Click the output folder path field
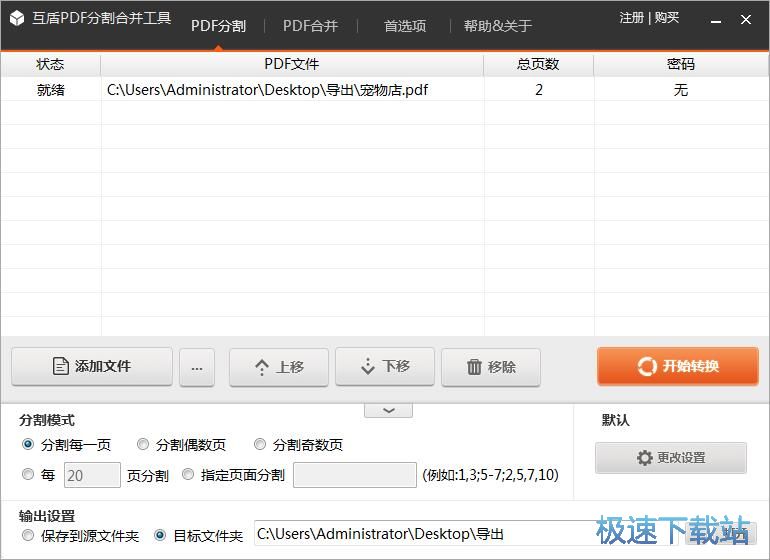This screenshot has width=770, height=560. click(x=466, y=533)
